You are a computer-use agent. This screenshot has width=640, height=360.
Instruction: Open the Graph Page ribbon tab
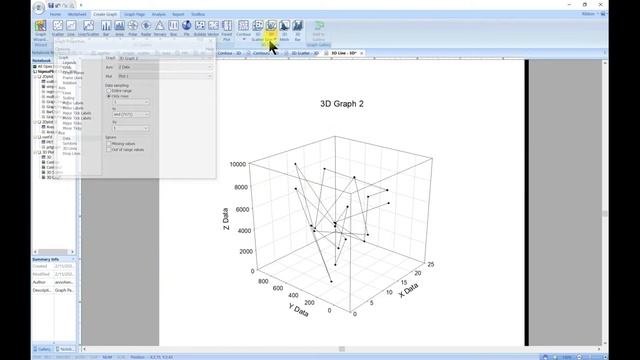point(134,14)
